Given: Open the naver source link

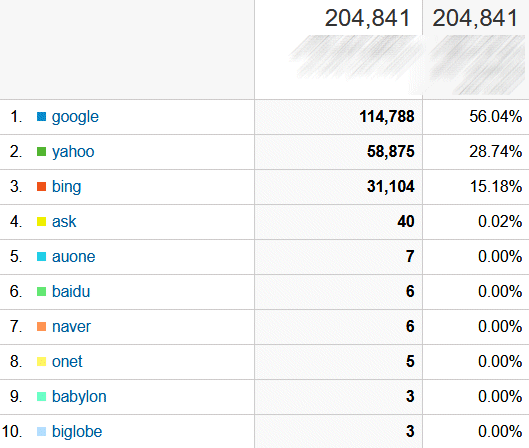Looking at the screenshot, I should coord(71,327).
